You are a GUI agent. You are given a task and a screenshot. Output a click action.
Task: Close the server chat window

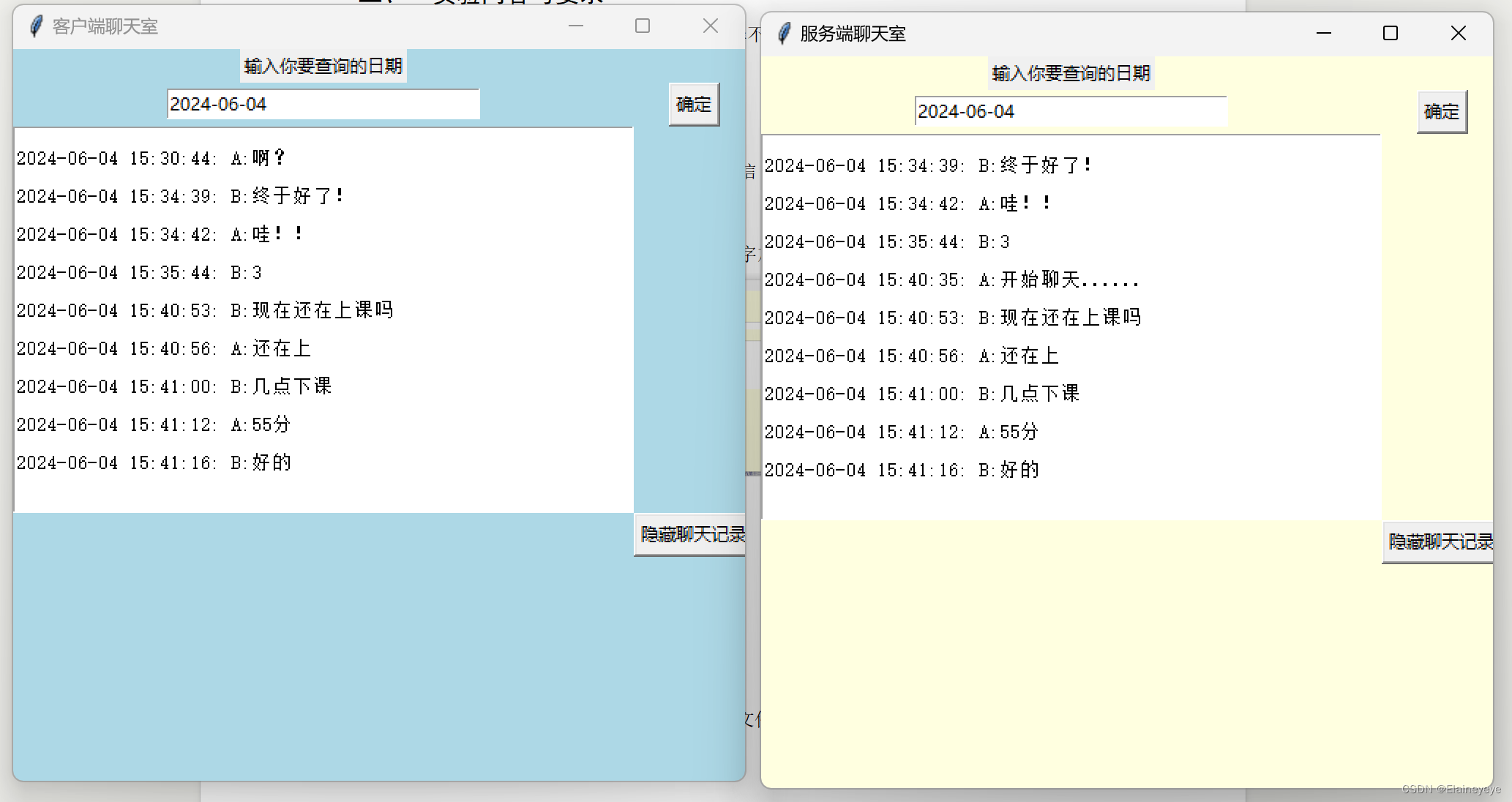coord(1458,34)
